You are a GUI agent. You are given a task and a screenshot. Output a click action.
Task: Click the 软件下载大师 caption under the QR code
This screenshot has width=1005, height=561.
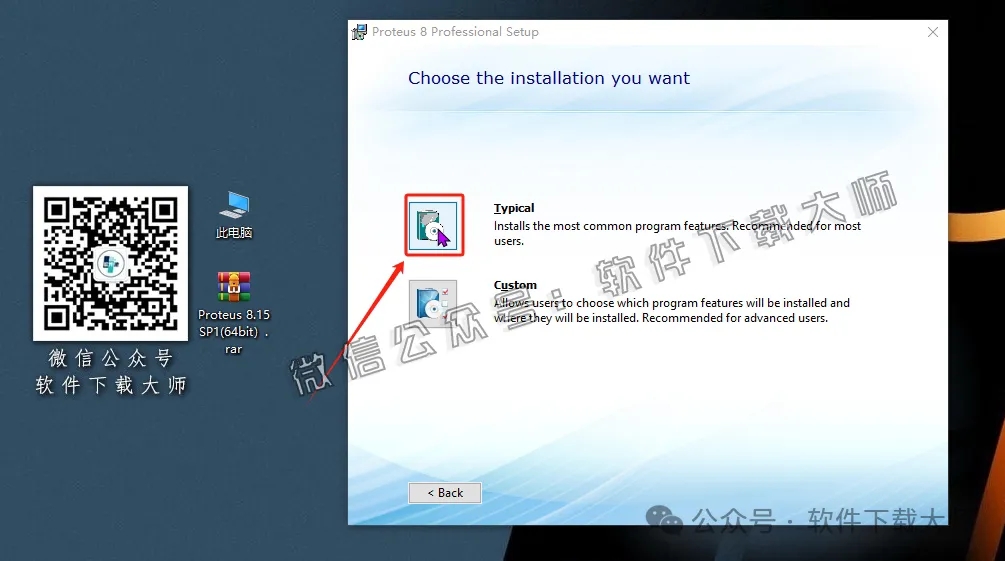[110, 385]
